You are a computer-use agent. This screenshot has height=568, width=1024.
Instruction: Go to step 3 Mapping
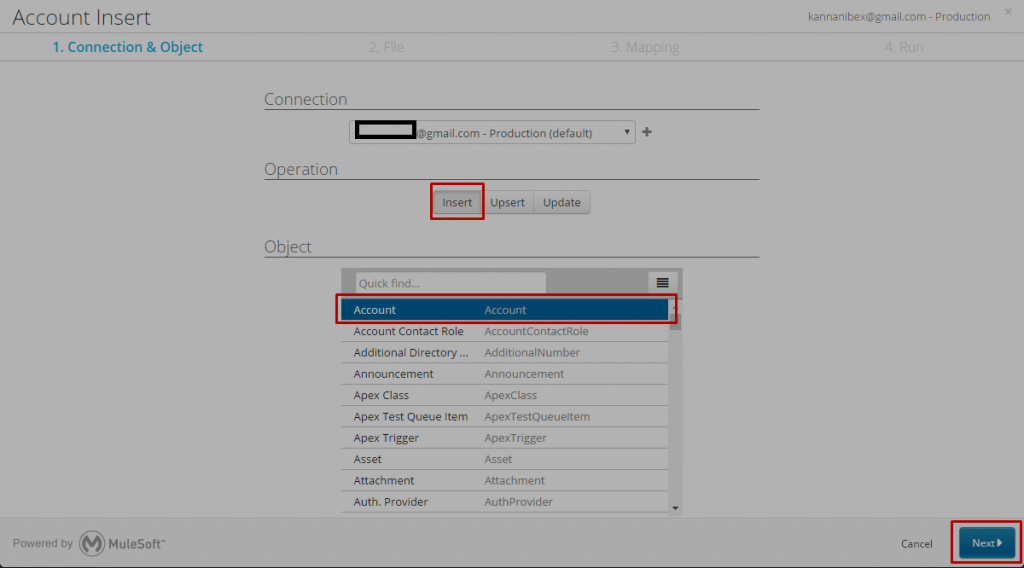(x=645, y=47)
